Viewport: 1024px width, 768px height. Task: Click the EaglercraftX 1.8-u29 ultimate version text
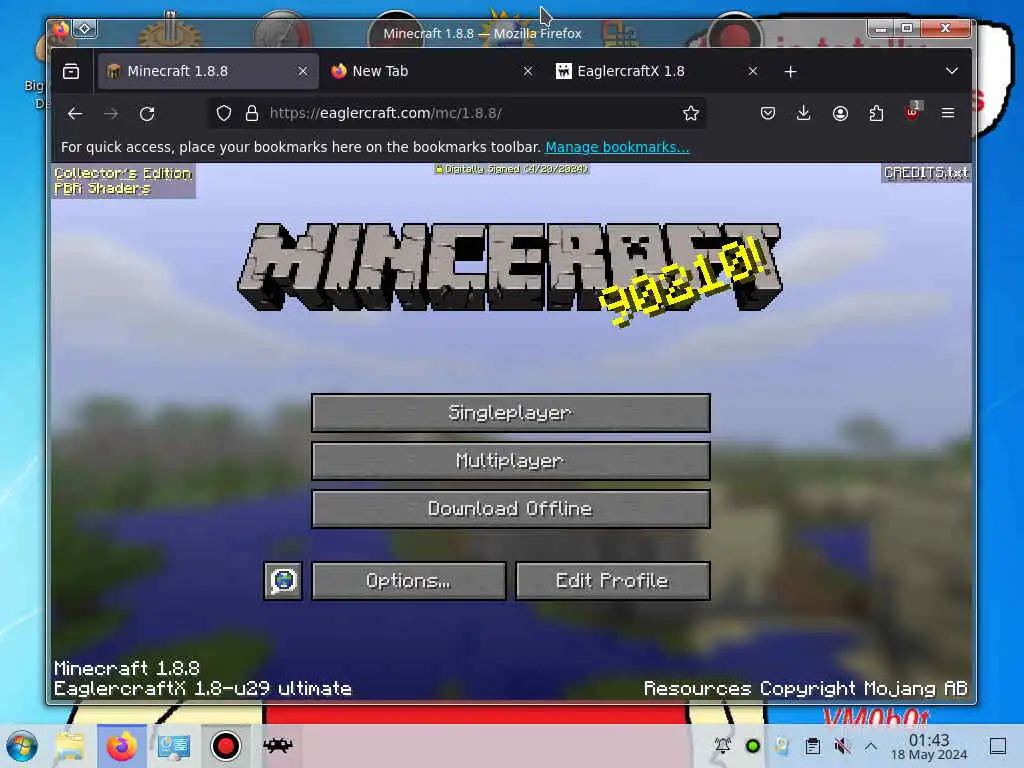pos(202,688)
